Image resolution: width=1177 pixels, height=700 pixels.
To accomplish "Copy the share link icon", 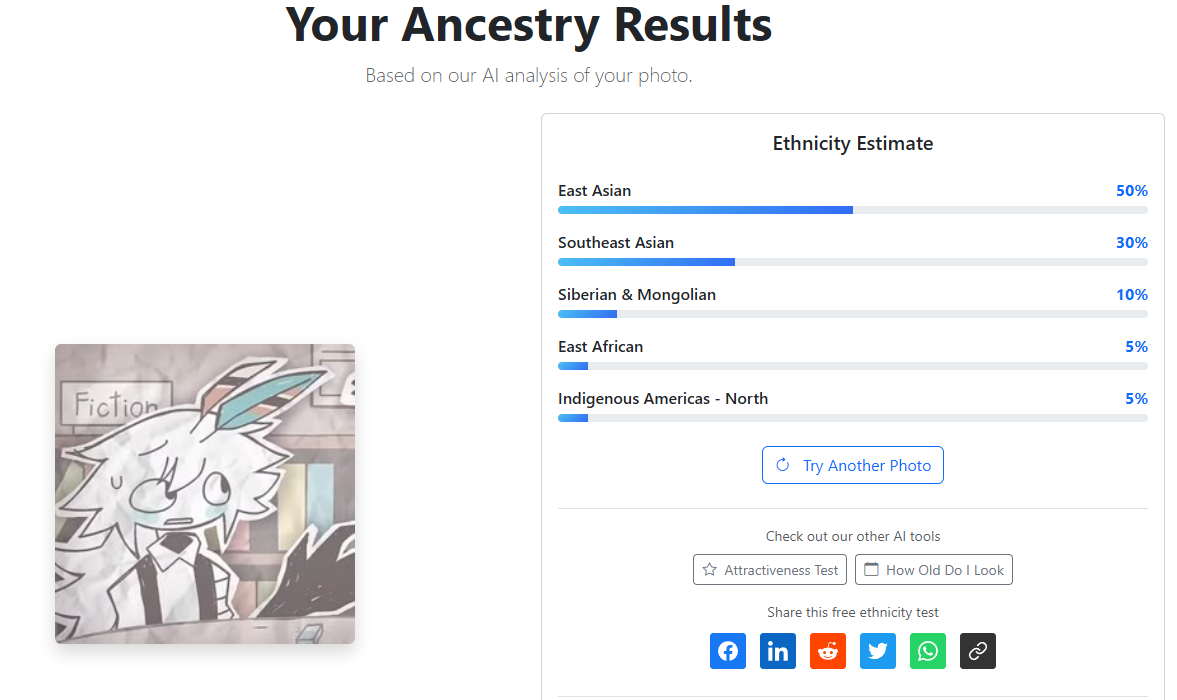I will coord(978,651).
